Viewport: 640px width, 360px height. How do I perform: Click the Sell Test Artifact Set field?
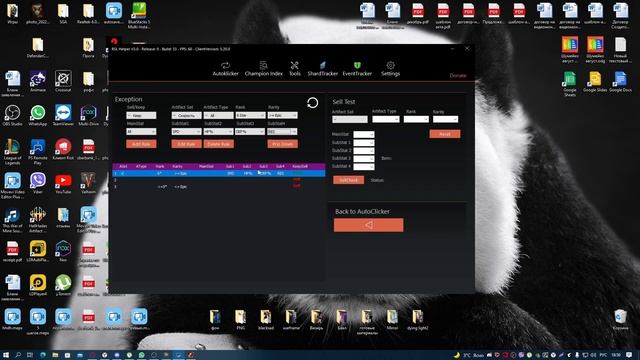[350, 119]
